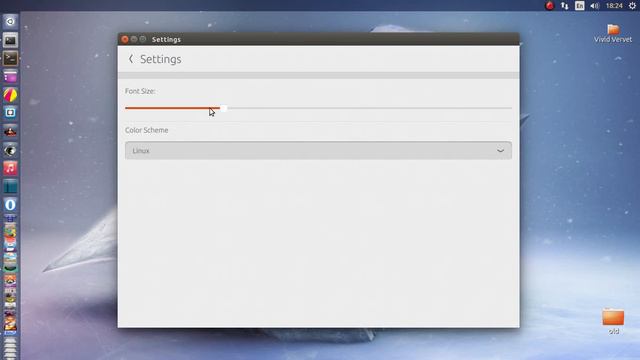Launch the Terminal from the dock

pos(10,58)
